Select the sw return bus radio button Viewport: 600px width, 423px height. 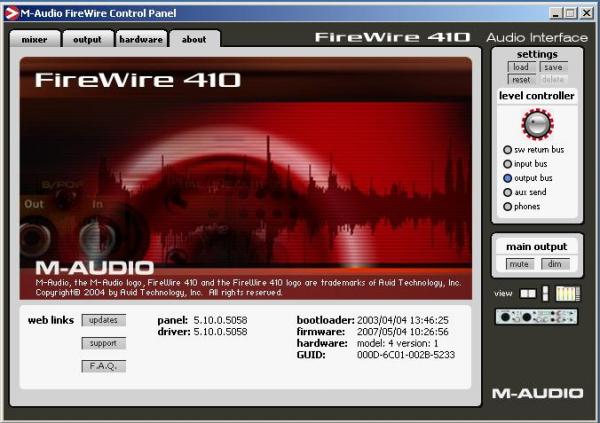pyautogui.click(x=508, y=150)
